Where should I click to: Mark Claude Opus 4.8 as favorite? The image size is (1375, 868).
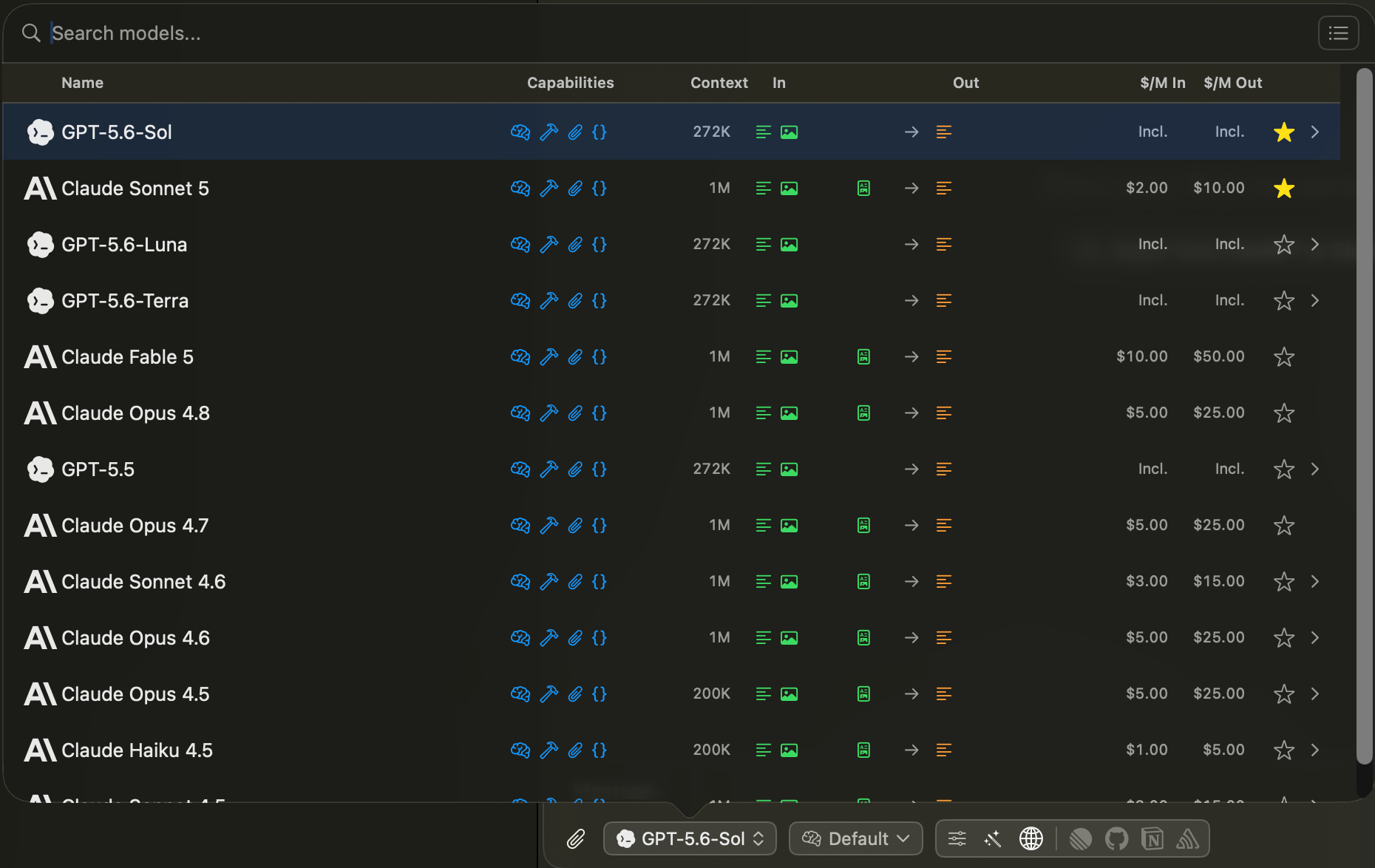[x=1284, y=413]
